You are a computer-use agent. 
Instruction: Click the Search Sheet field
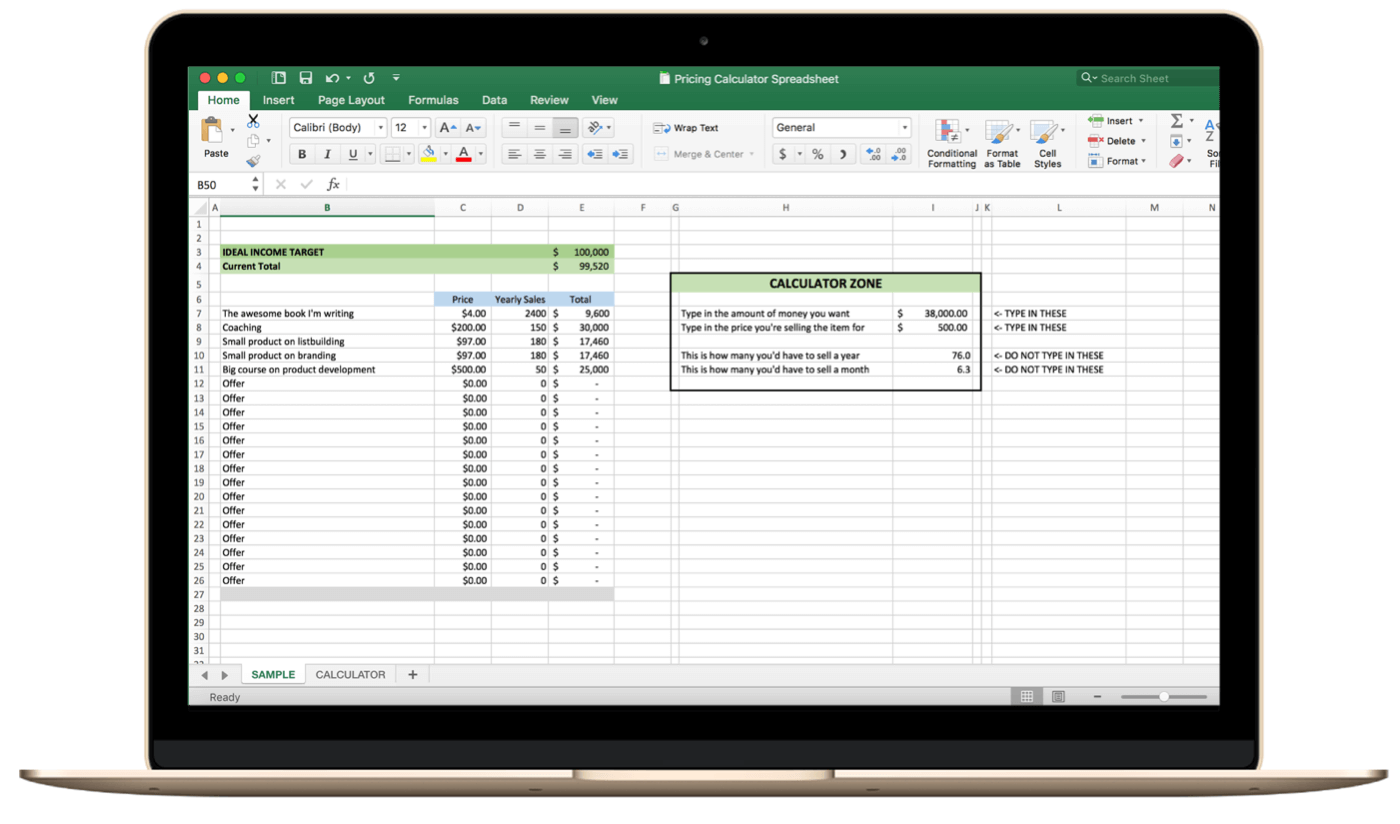click(x=1147, y=78)
